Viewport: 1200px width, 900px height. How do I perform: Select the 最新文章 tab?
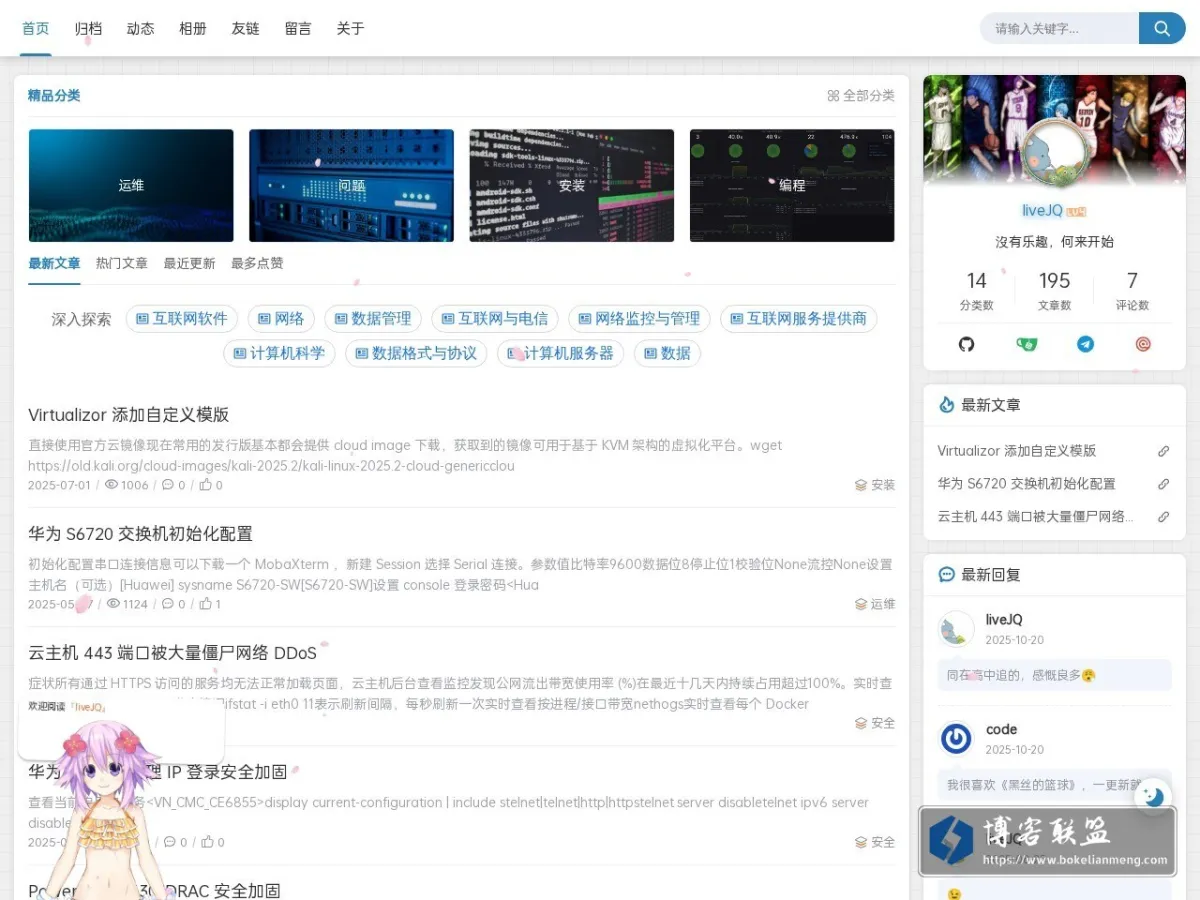click(54, 263)
